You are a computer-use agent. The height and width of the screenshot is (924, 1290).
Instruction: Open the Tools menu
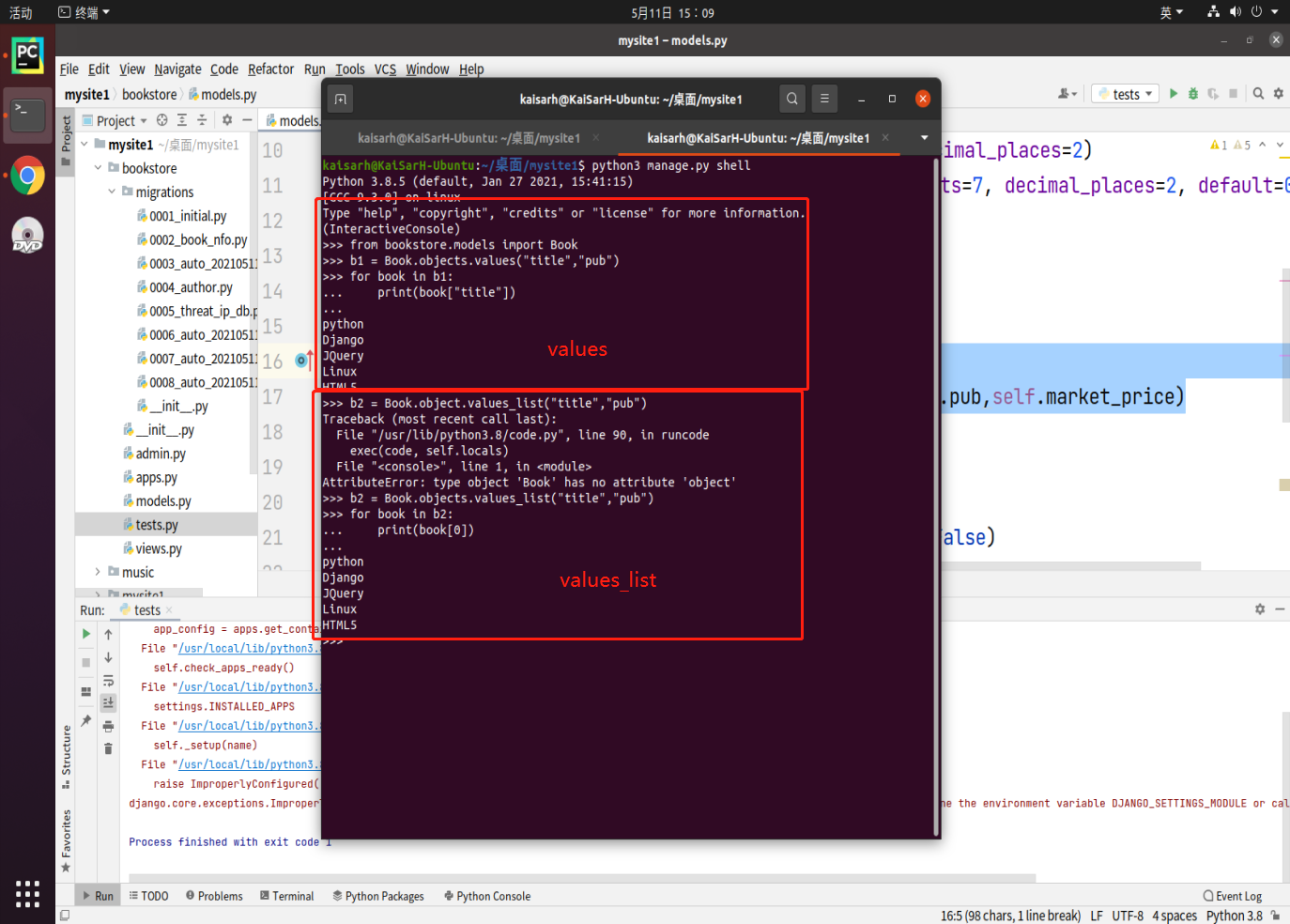click(x=350, y=69)
